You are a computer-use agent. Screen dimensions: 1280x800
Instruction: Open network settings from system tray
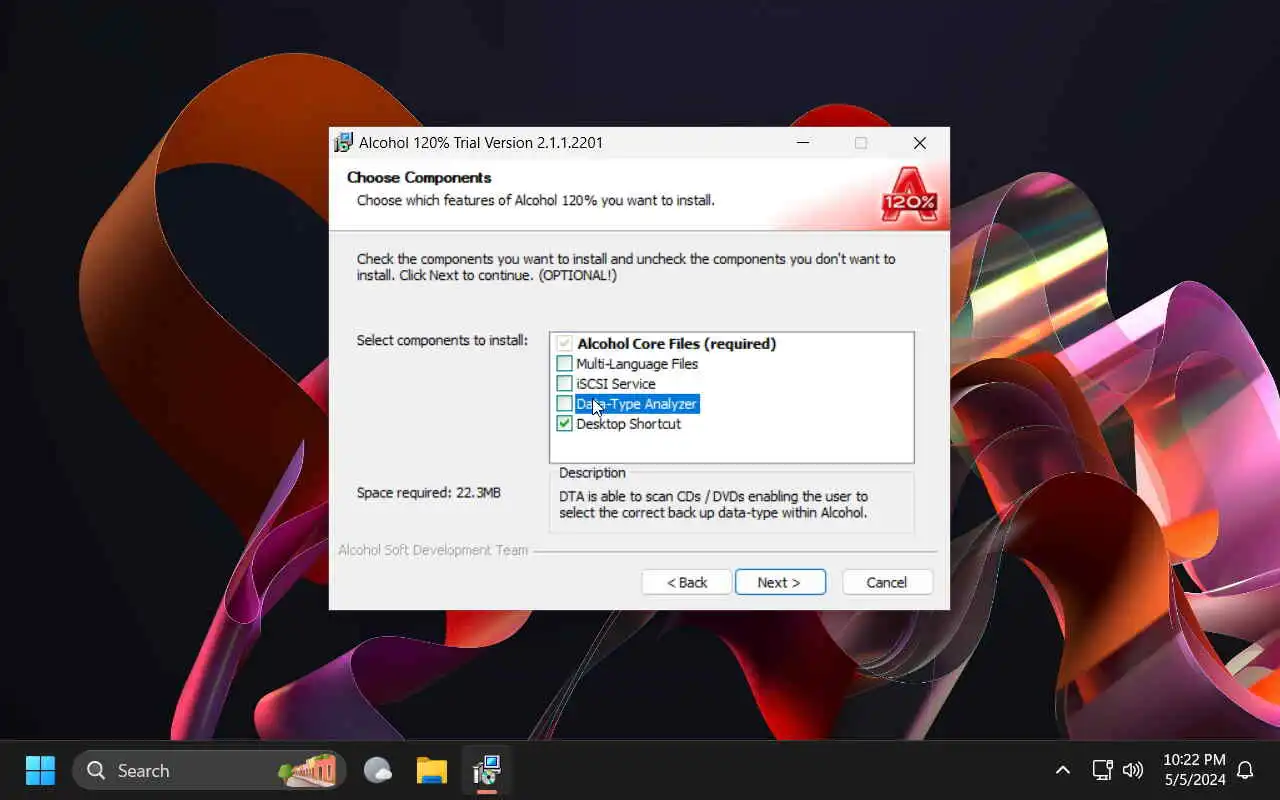tap(1102, 770)
